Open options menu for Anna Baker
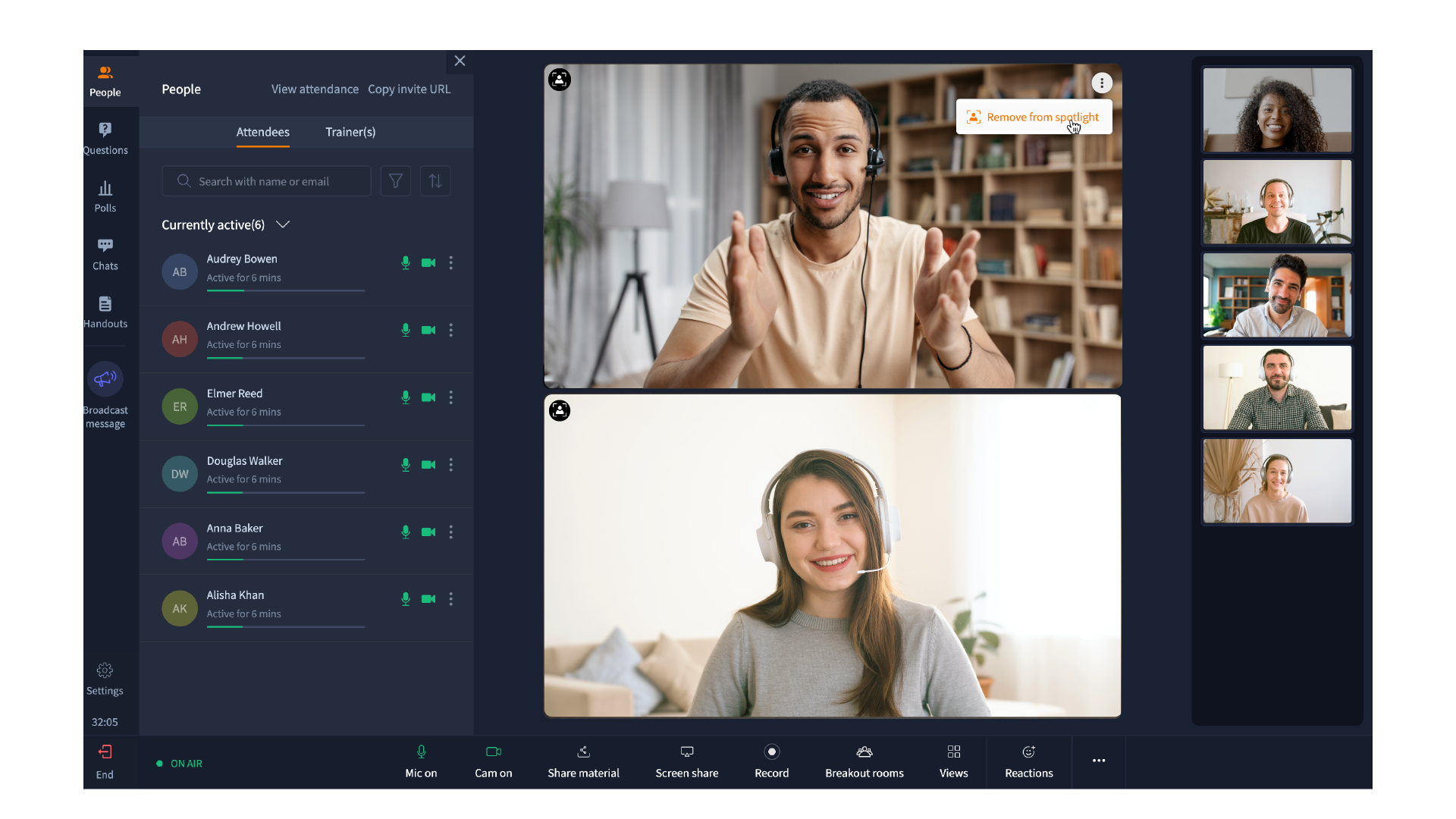1456x819 pixels. pos(451,532)
